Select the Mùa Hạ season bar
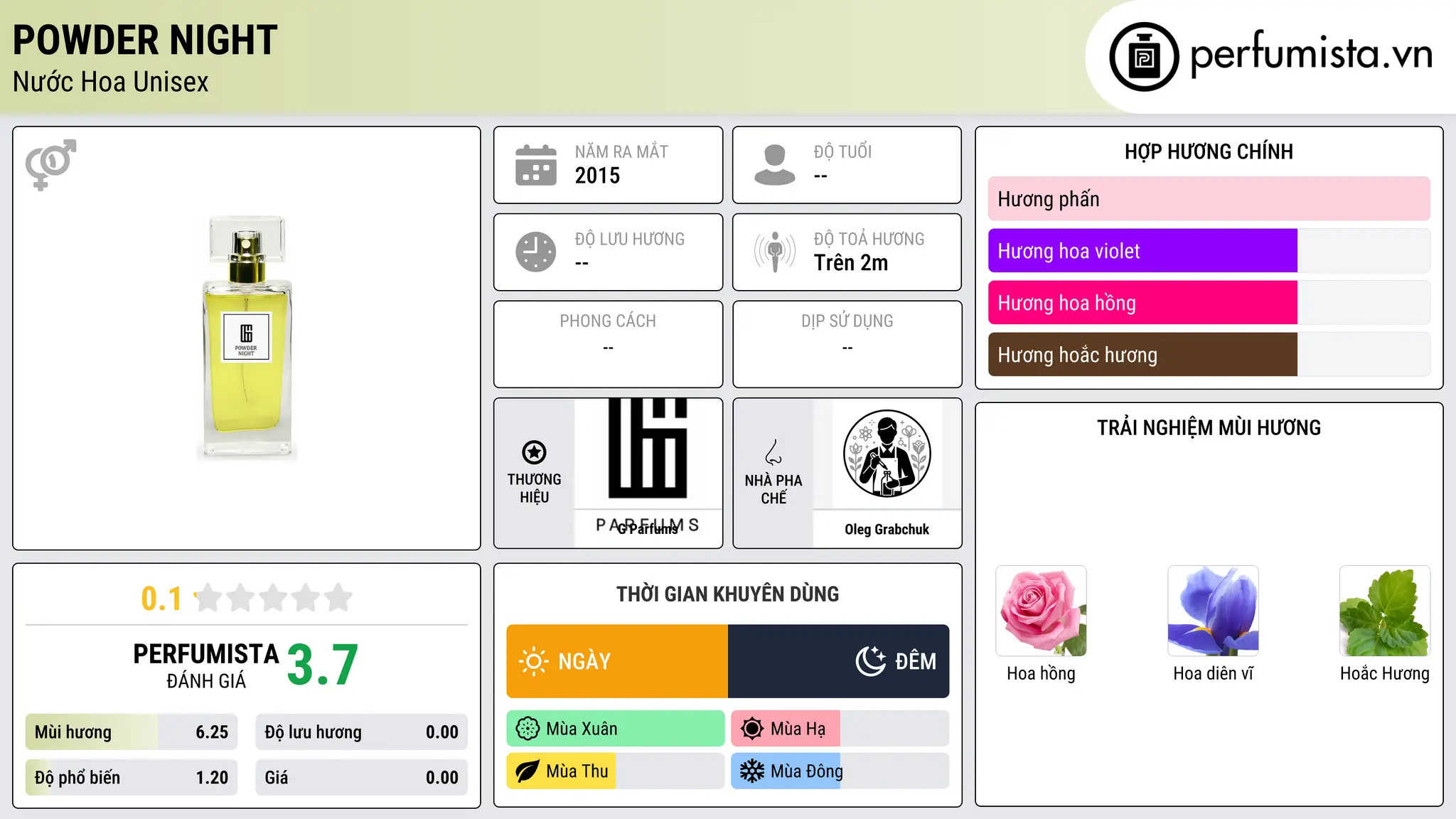This screenshot has width=1456, height=819. pyautogui.click(x=840, y=729)
